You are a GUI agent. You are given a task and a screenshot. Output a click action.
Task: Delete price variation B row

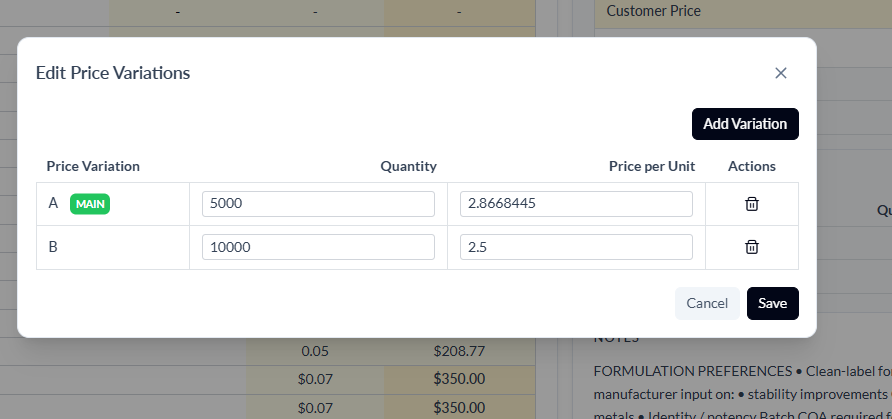point(751,247)
